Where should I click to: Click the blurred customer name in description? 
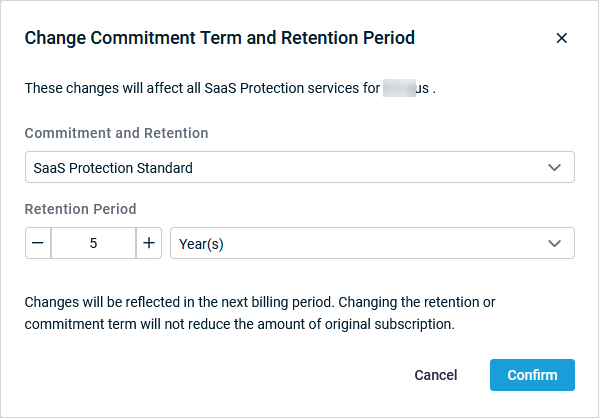[x=400, y=88]
